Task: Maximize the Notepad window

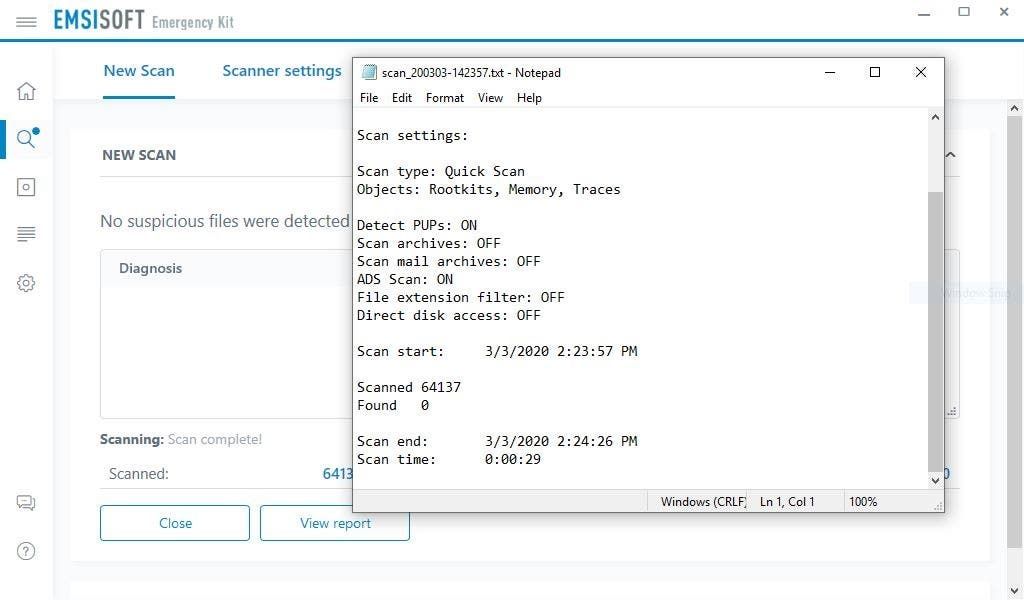Action: pos(875,72)
